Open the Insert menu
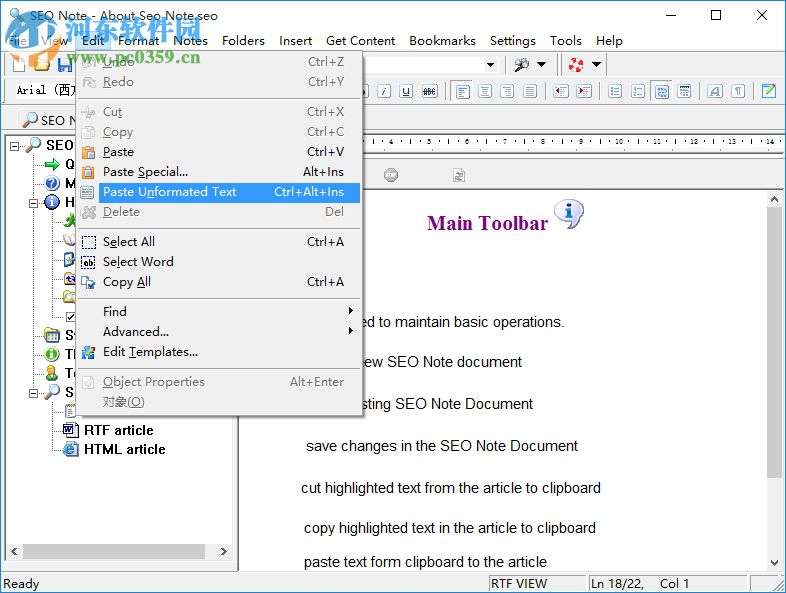 [x=295, y=41]
